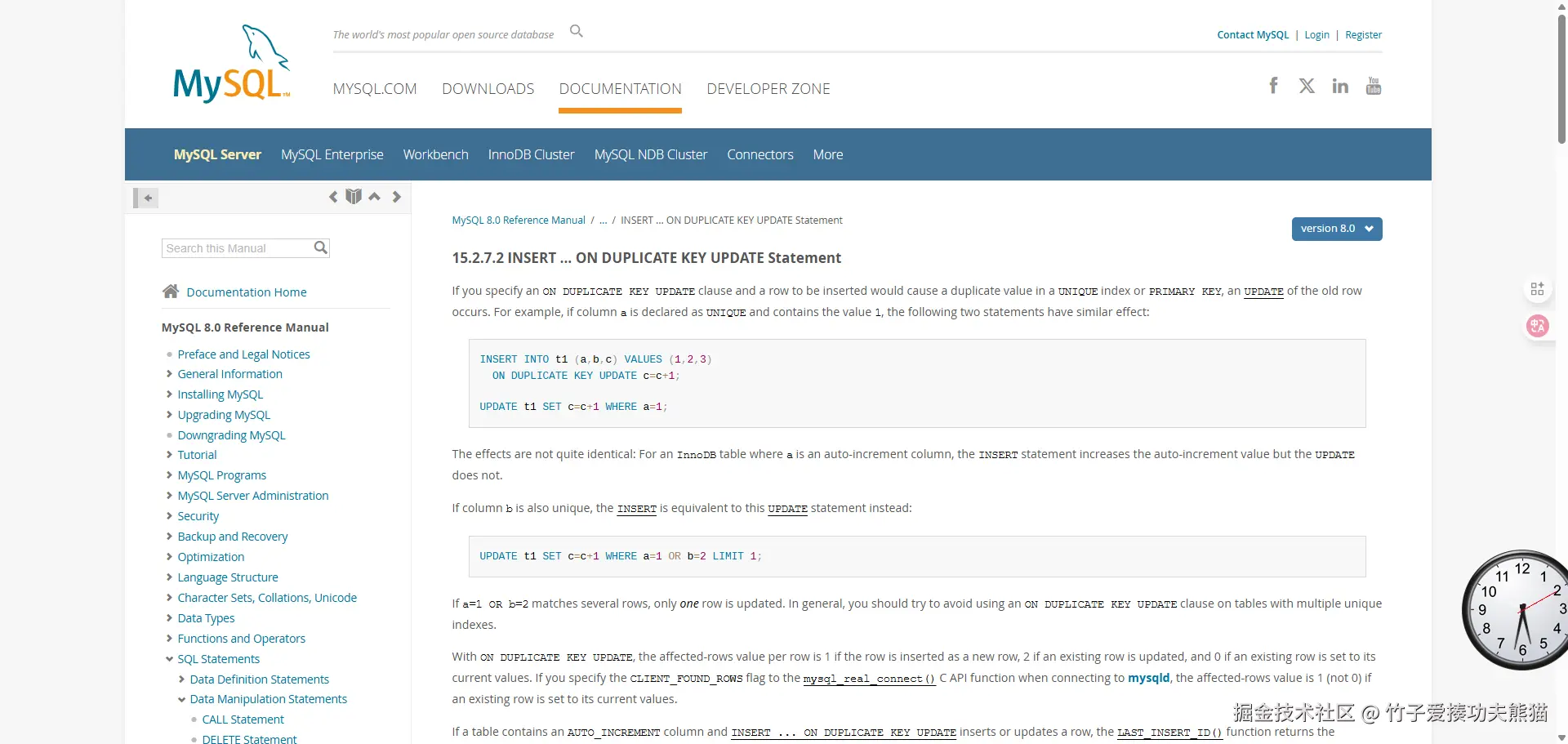Screen dimensions: 1568x744
Task: Open the MYSQL.COM top menu
Action: click(375, 89)
